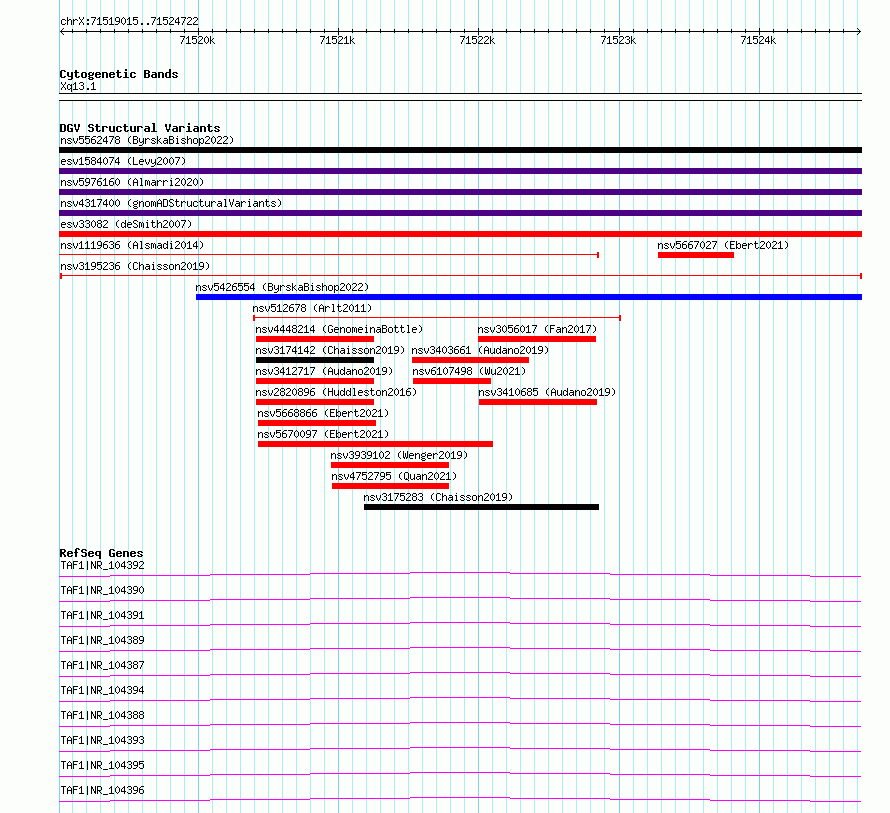Click the 71520k ruler position label

click(197, 40)
